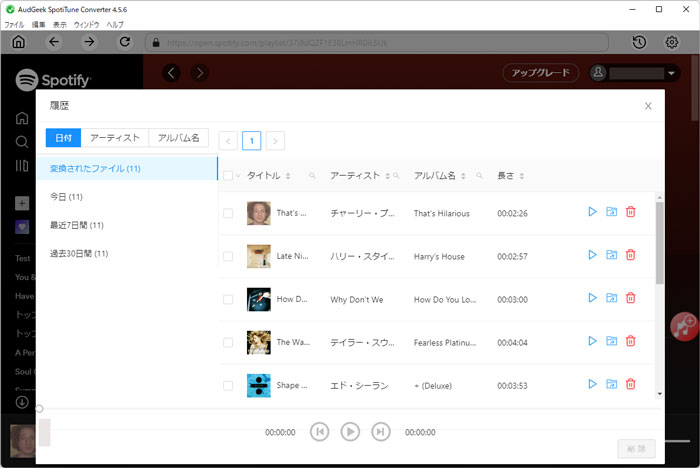Go to next page arrow
700x468 pixels.
coord(275,141)
